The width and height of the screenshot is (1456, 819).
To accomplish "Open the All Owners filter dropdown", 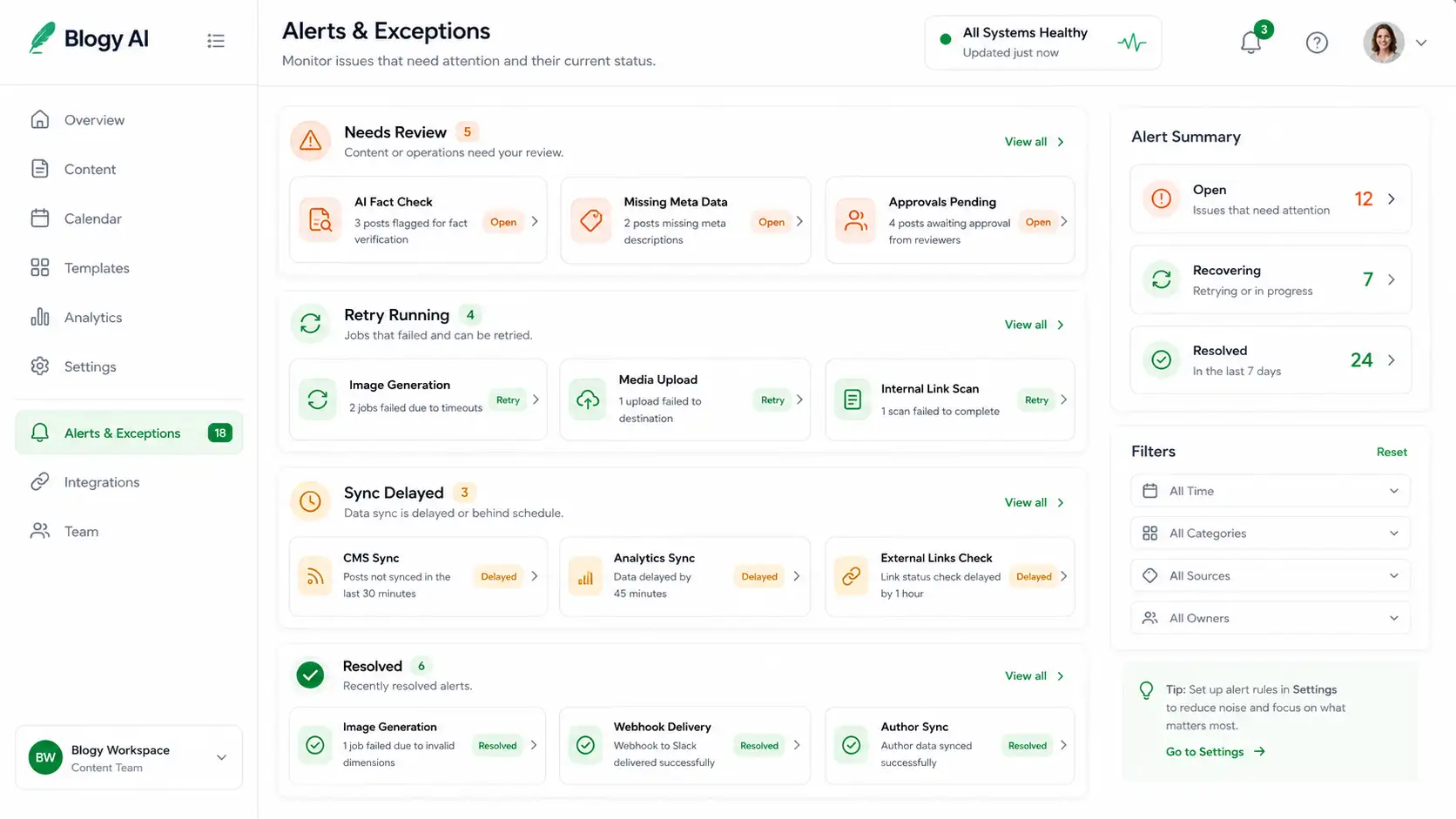I will pyautogui.click(x=1271, y=618).
